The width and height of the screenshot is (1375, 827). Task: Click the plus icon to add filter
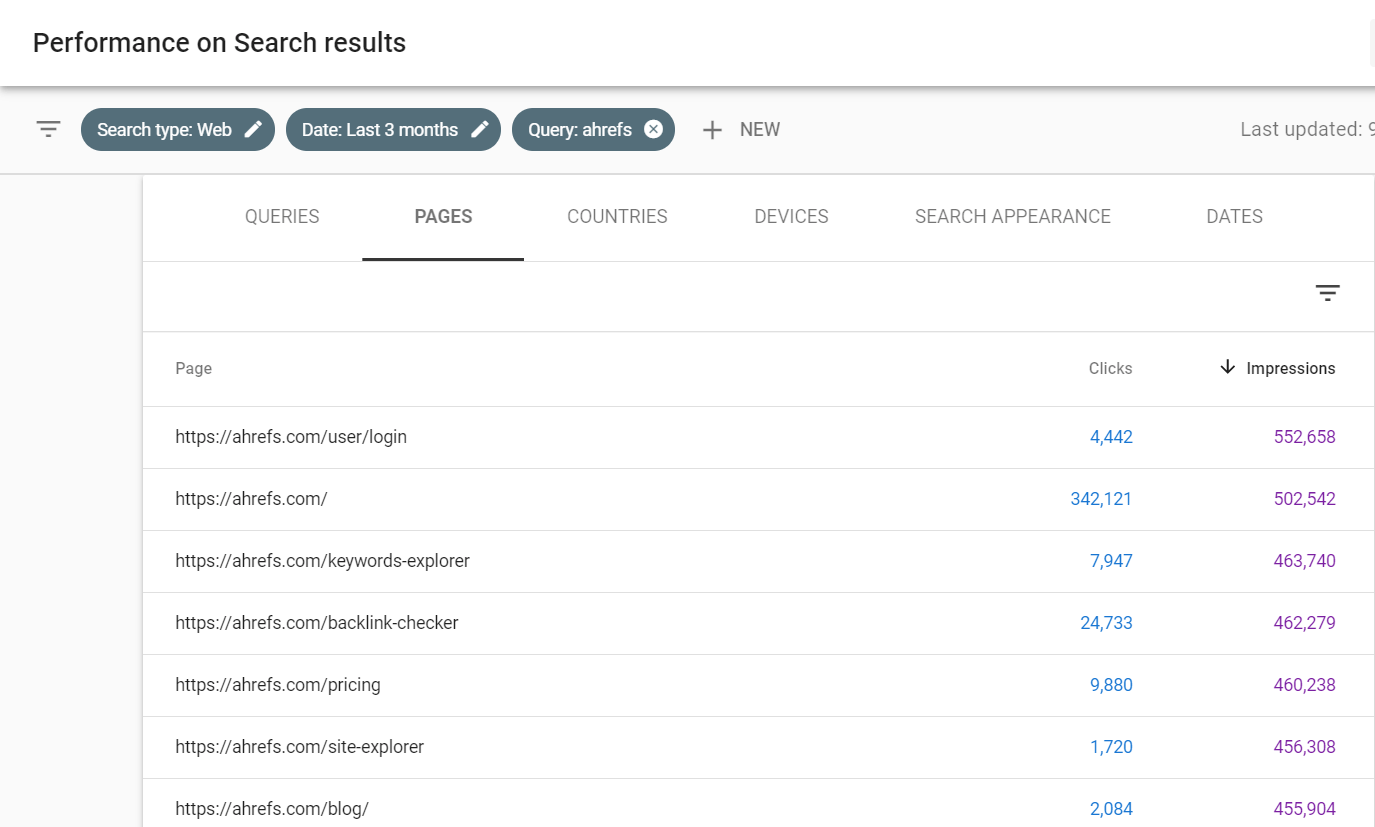click(x=712, y=130)
